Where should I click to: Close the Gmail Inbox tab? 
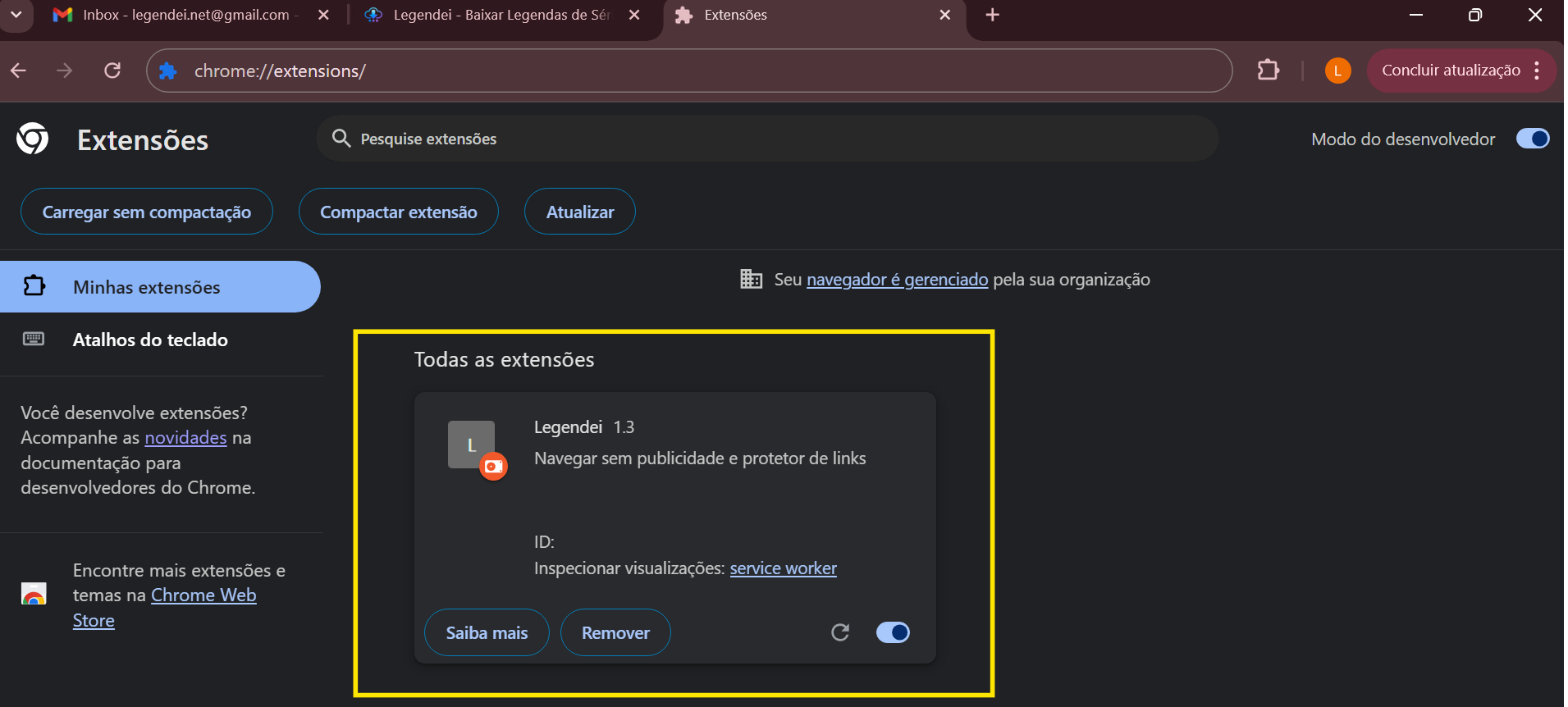click(x=323, y=15)
